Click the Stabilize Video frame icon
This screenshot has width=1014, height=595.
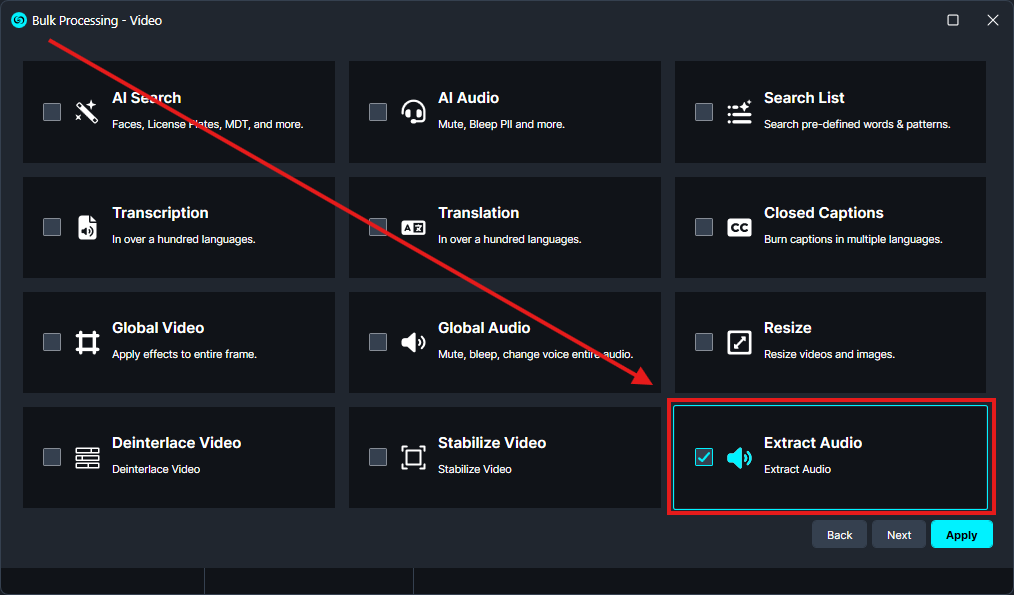point(413,457)
